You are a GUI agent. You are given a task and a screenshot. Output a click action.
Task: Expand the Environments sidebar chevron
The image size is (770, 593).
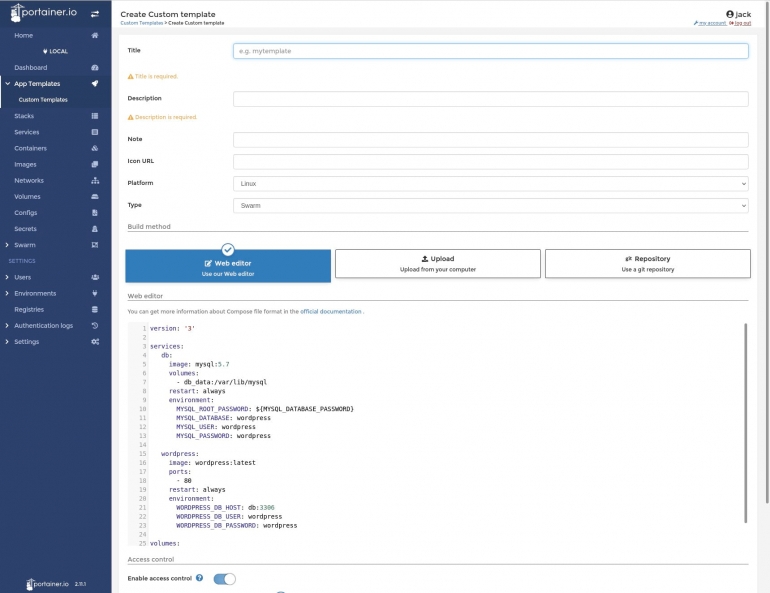click(7, 294)
